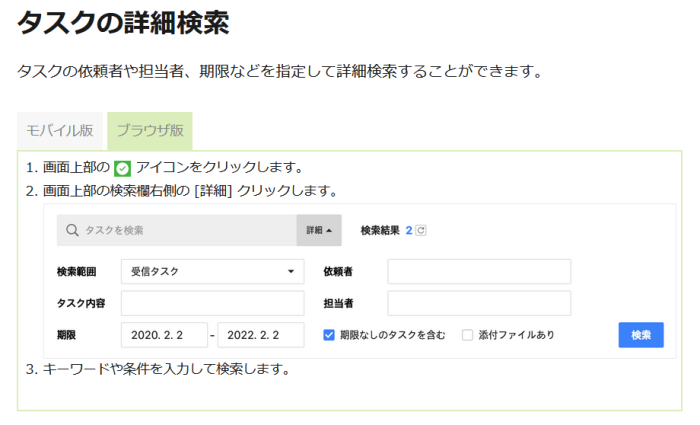The height and width of the screenshot is (425, 700).
Task: Click the 担当者 input field
Action: [x=479, y=303]
